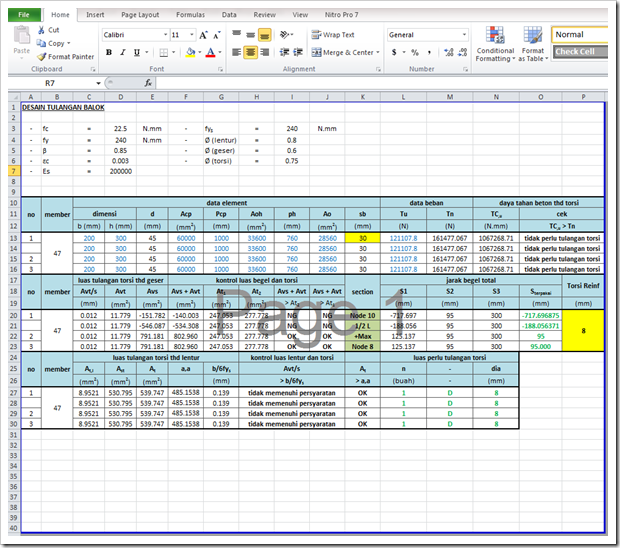Toggle Align Text Right

265,52
